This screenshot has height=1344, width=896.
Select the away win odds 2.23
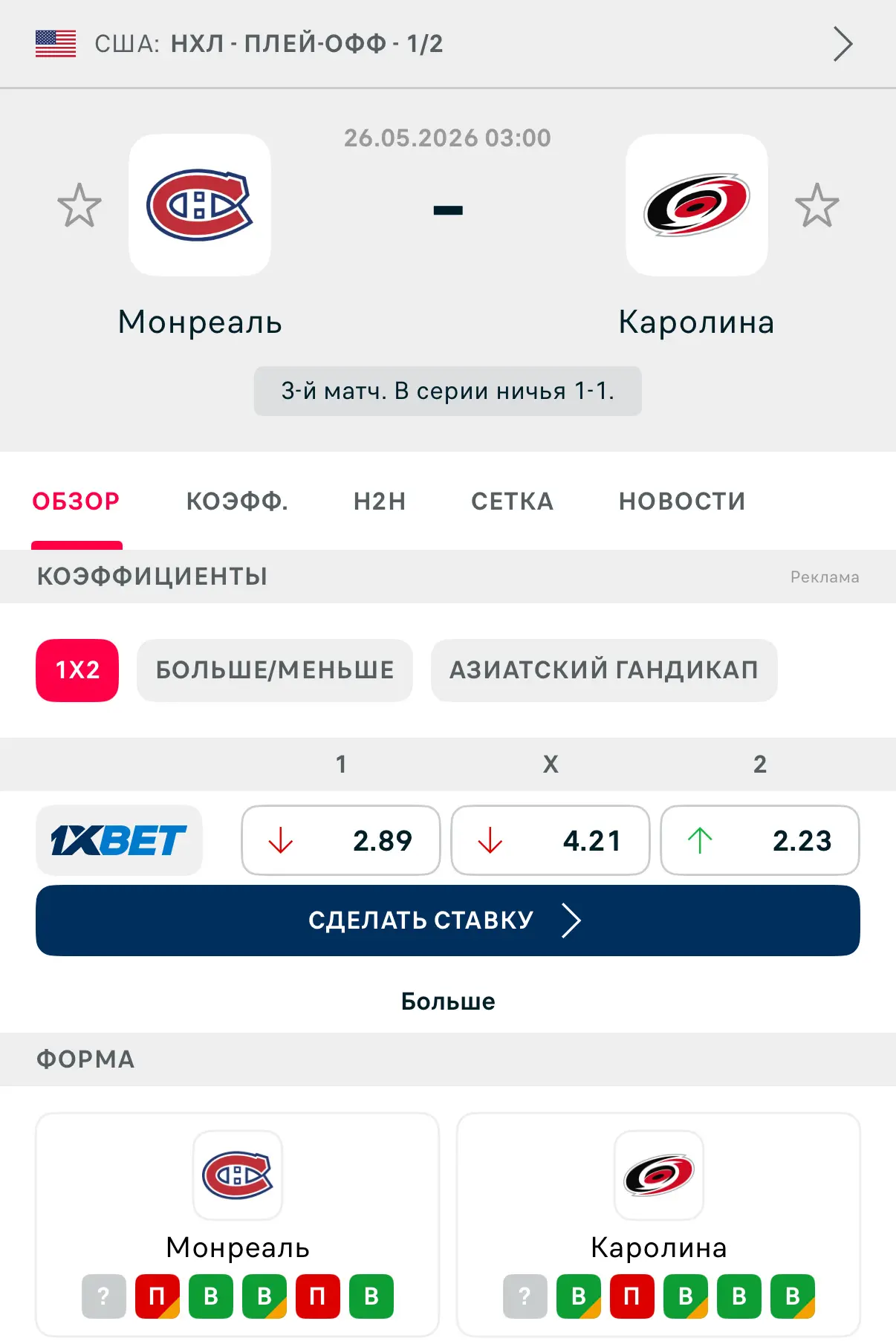click(760, 840)
